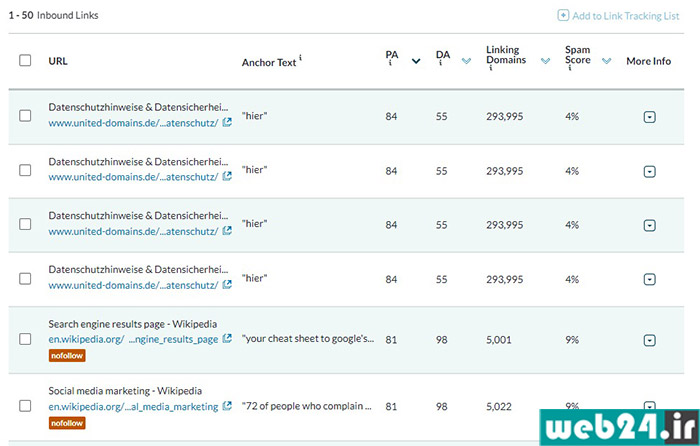
Task: Click anchor text "72 of people who complain ..."
Action: [307, 406]
